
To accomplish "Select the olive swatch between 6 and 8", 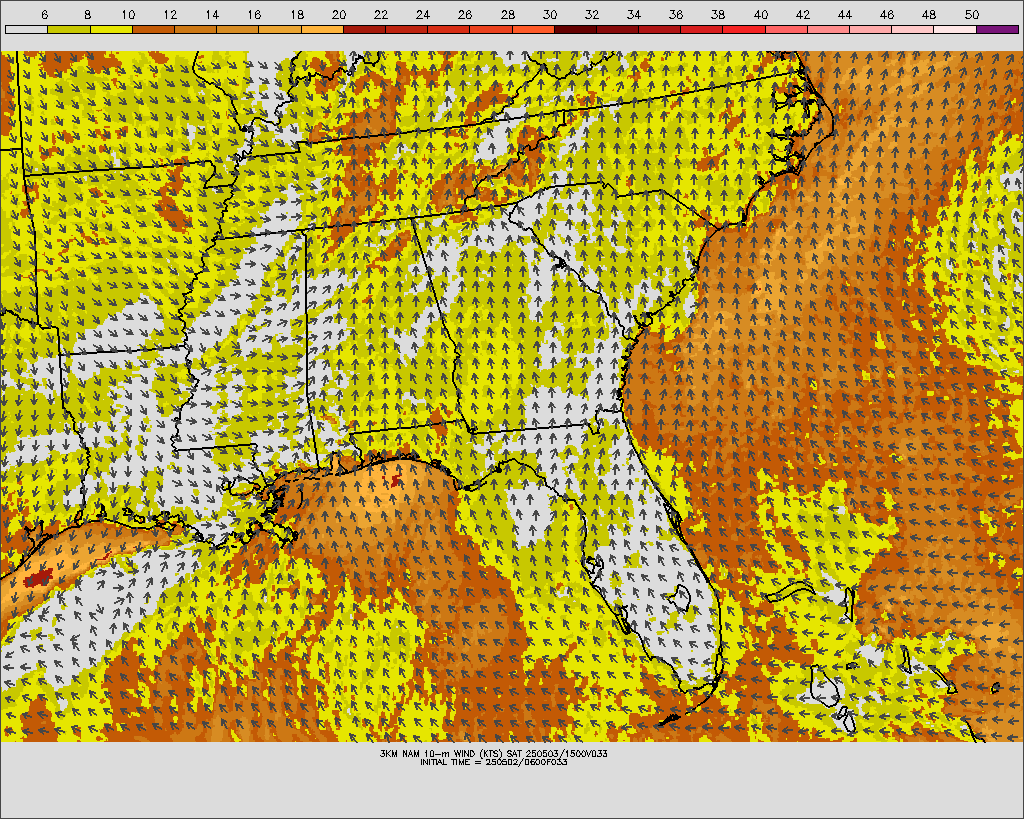I will (69, 29).
